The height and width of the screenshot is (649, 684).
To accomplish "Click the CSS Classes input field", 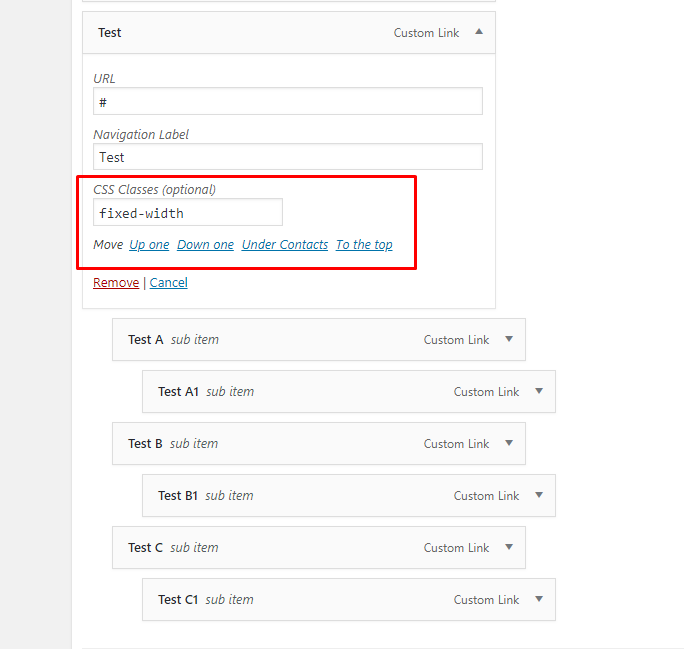I will tap(188, 212).
